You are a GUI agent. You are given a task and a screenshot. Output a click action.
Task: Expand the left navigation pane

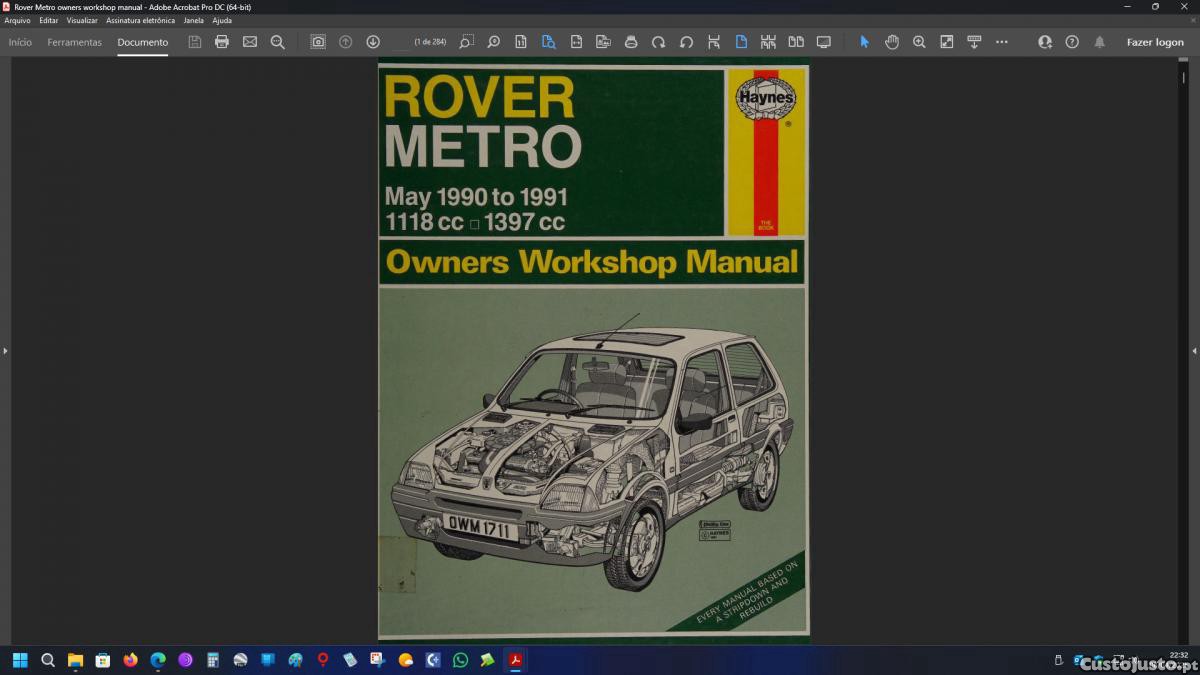pos(5,351)
